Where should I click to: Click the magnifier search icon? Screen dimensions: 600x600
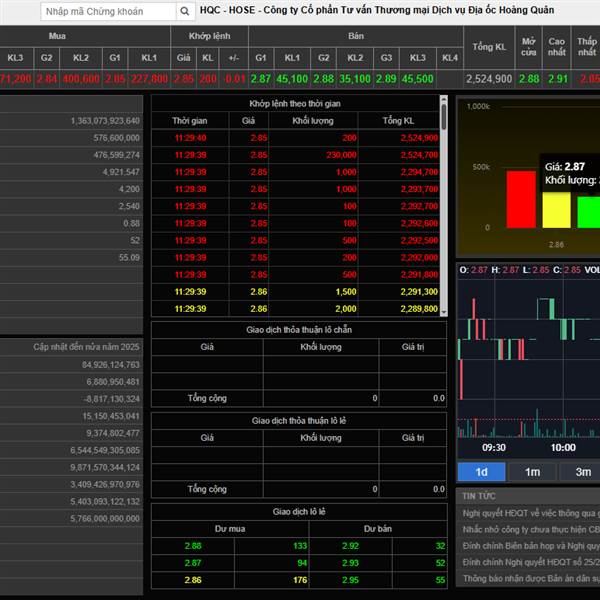(x=184, y=12)
